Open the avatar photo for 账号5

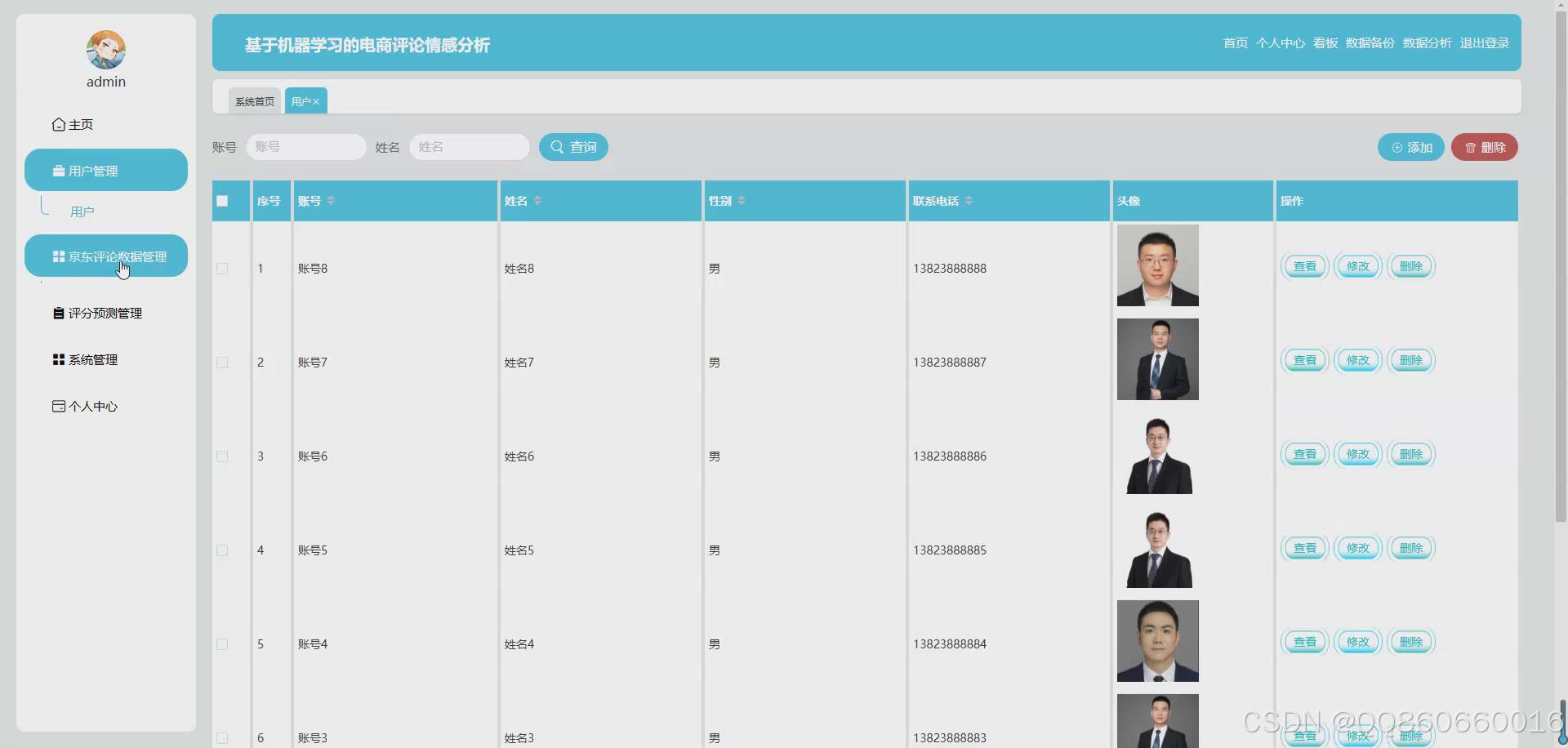[x=1158, y=547]
